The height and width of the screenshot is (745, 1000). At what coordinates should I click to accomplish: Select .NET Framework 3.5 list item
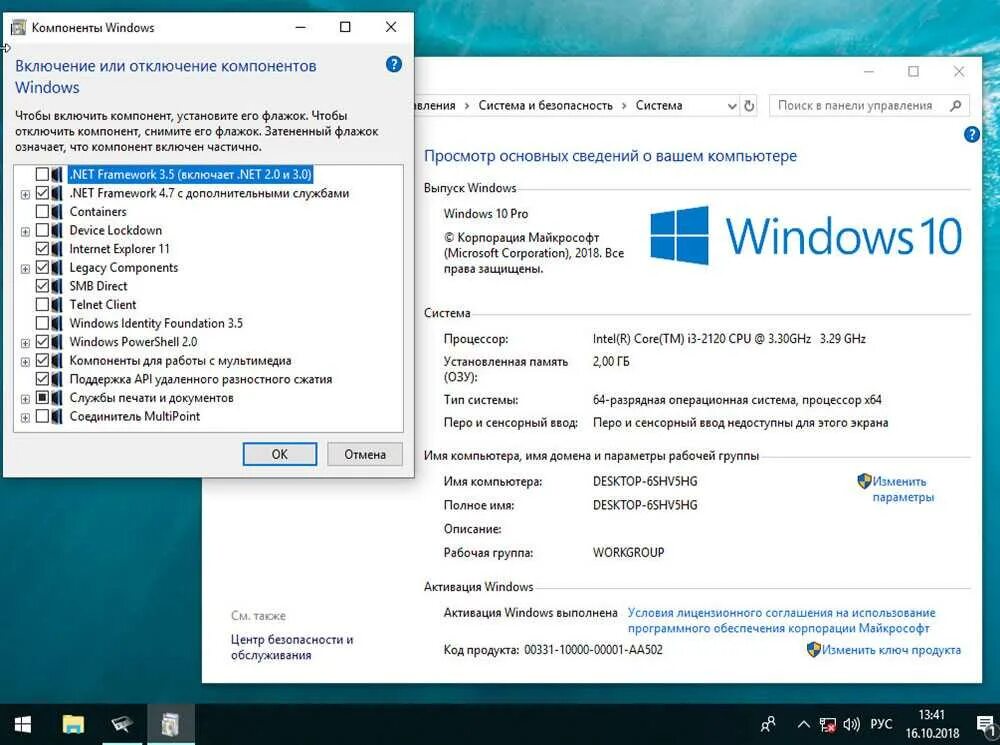tap(191, 174)
